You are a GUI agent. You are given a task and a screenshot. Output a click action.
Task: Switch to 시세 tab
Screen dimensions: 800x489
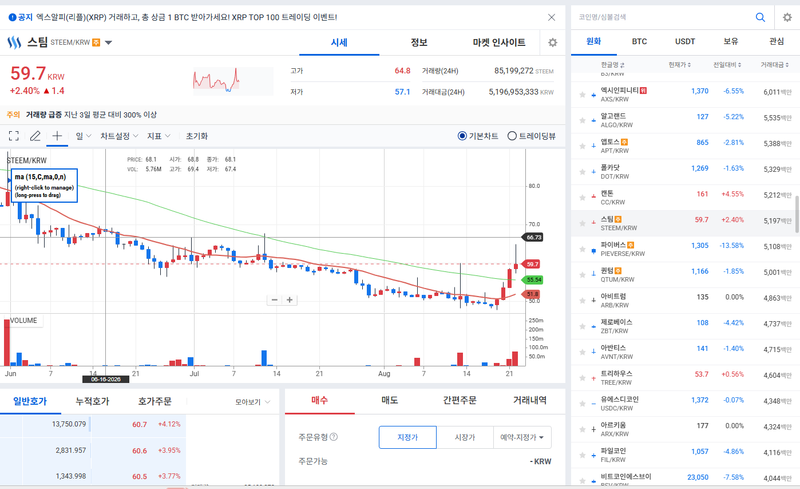click(339, 43)
